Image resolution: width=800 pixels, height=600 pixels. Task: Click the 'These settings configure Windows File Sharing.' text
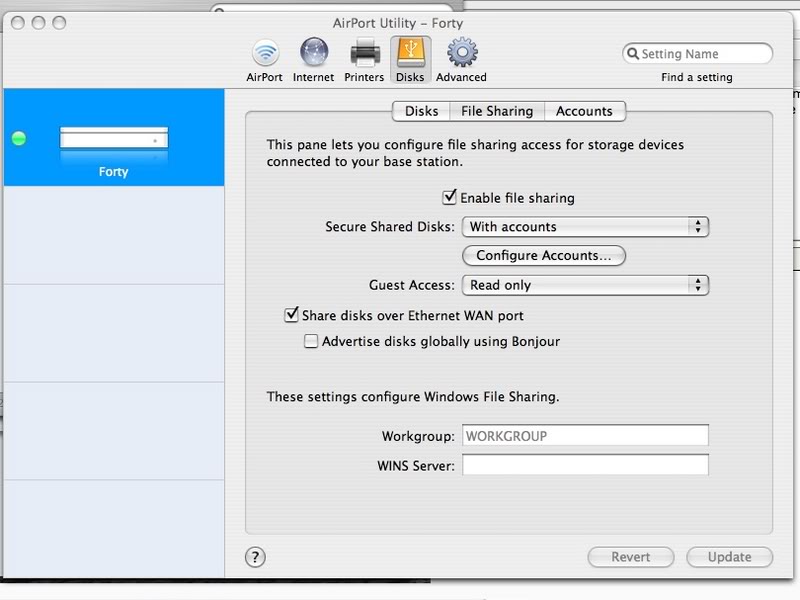[413, 396]
